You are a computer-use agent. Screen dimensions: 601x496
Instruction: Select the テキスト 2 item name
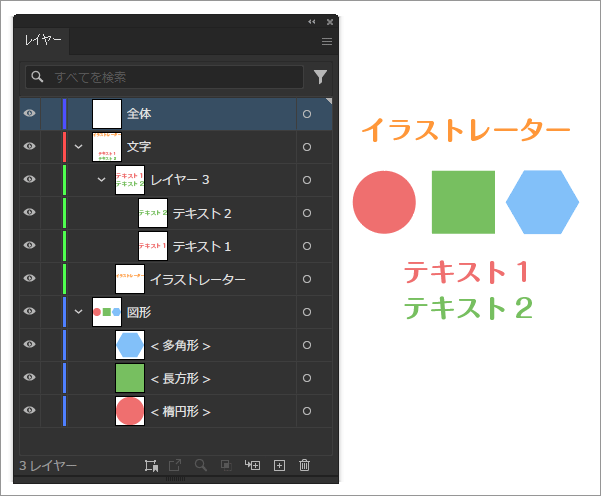coord(202,213)
